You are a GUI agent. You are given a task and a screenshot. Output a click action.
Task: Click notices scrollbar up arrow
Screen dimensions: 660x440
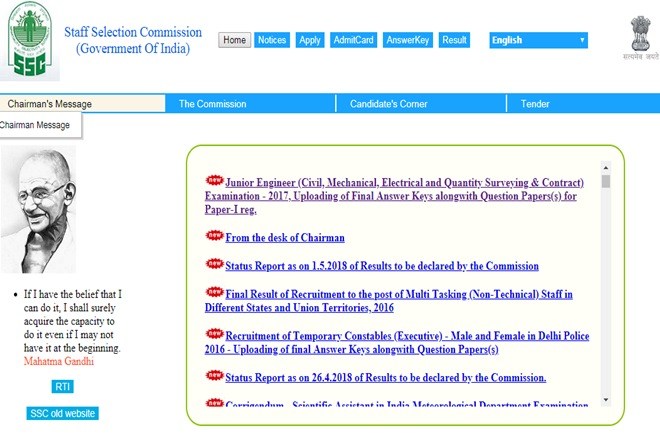coord(606,168)
